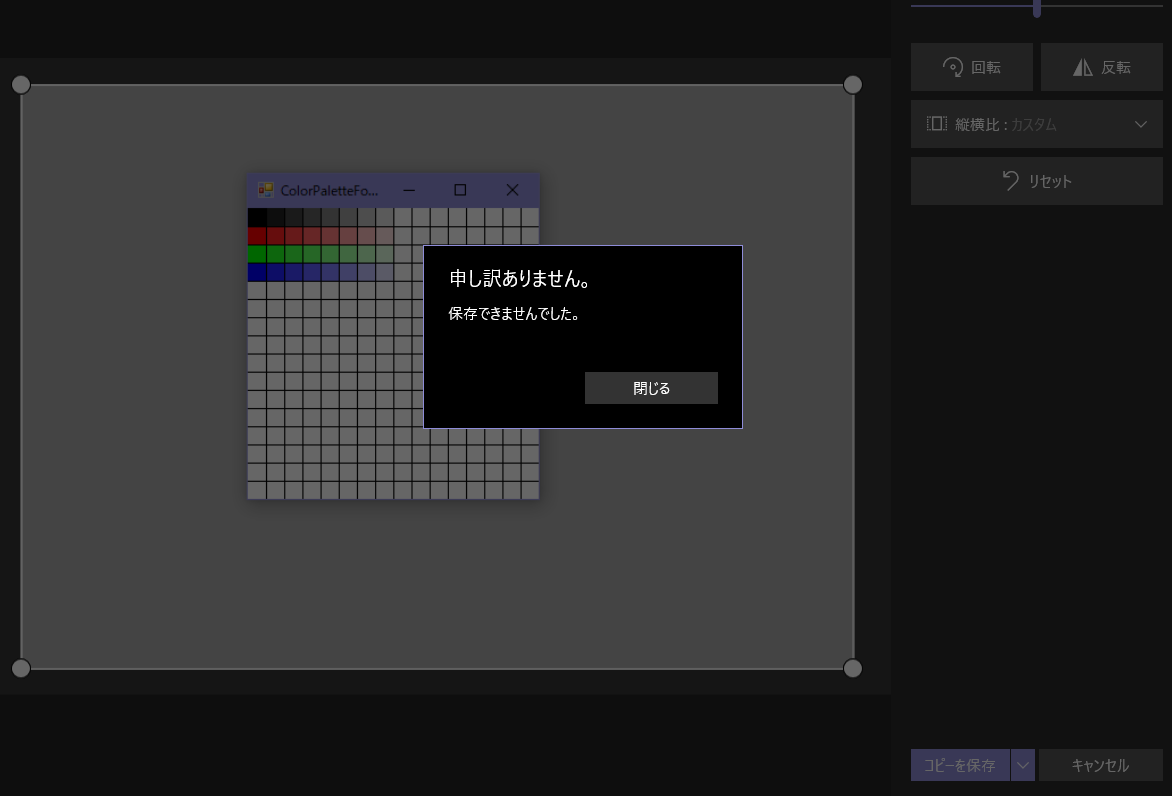Image resolution: width=1172 pixels, height=796 pixels.
Task: Expand the save options arrow beside コピーを保存
Action: 1023,765
